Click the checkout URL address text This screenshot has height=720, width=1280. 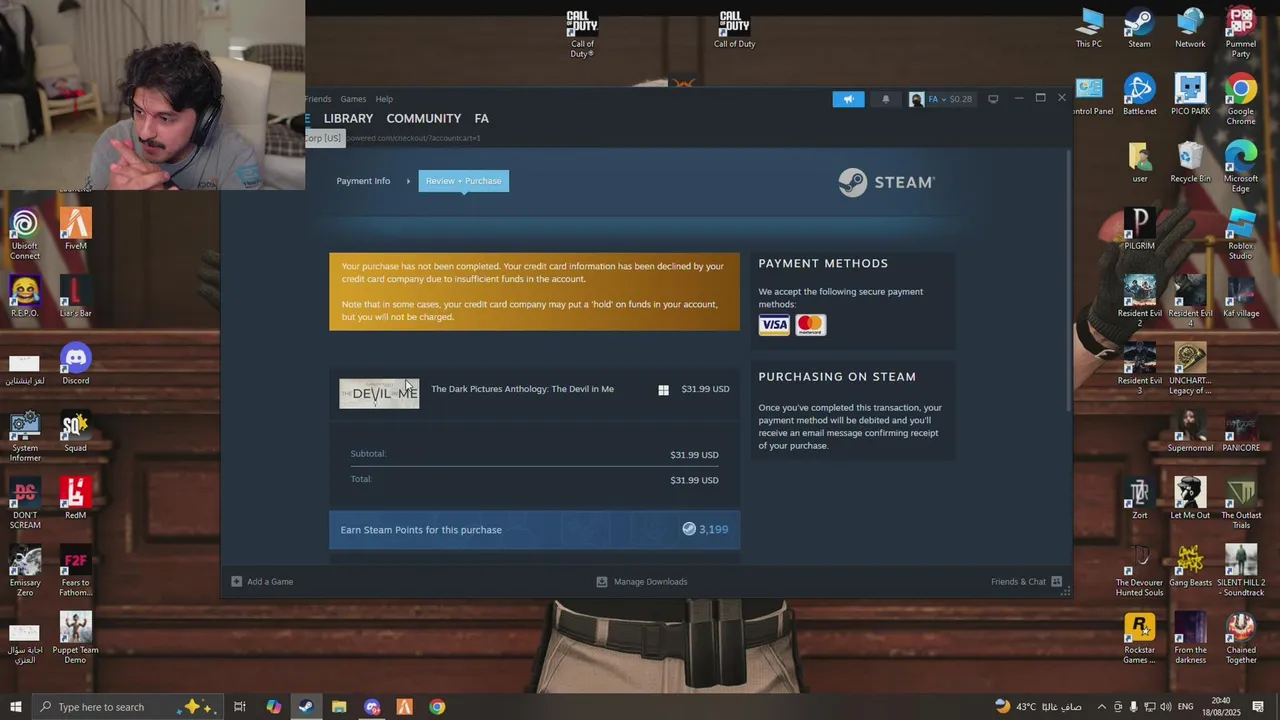coord(412,138)
